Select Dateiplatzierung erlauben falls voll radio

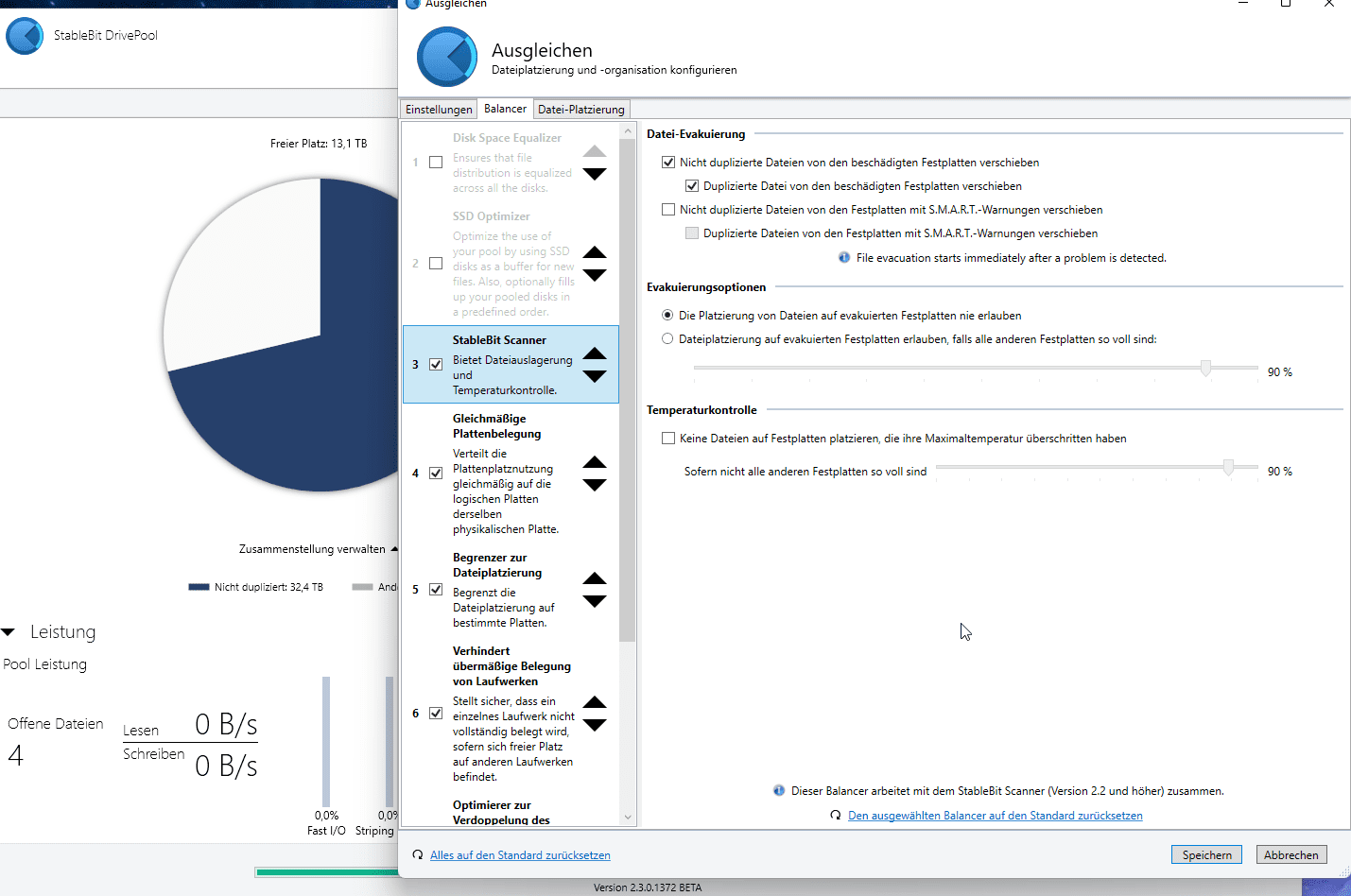click(x=667, y=338)
